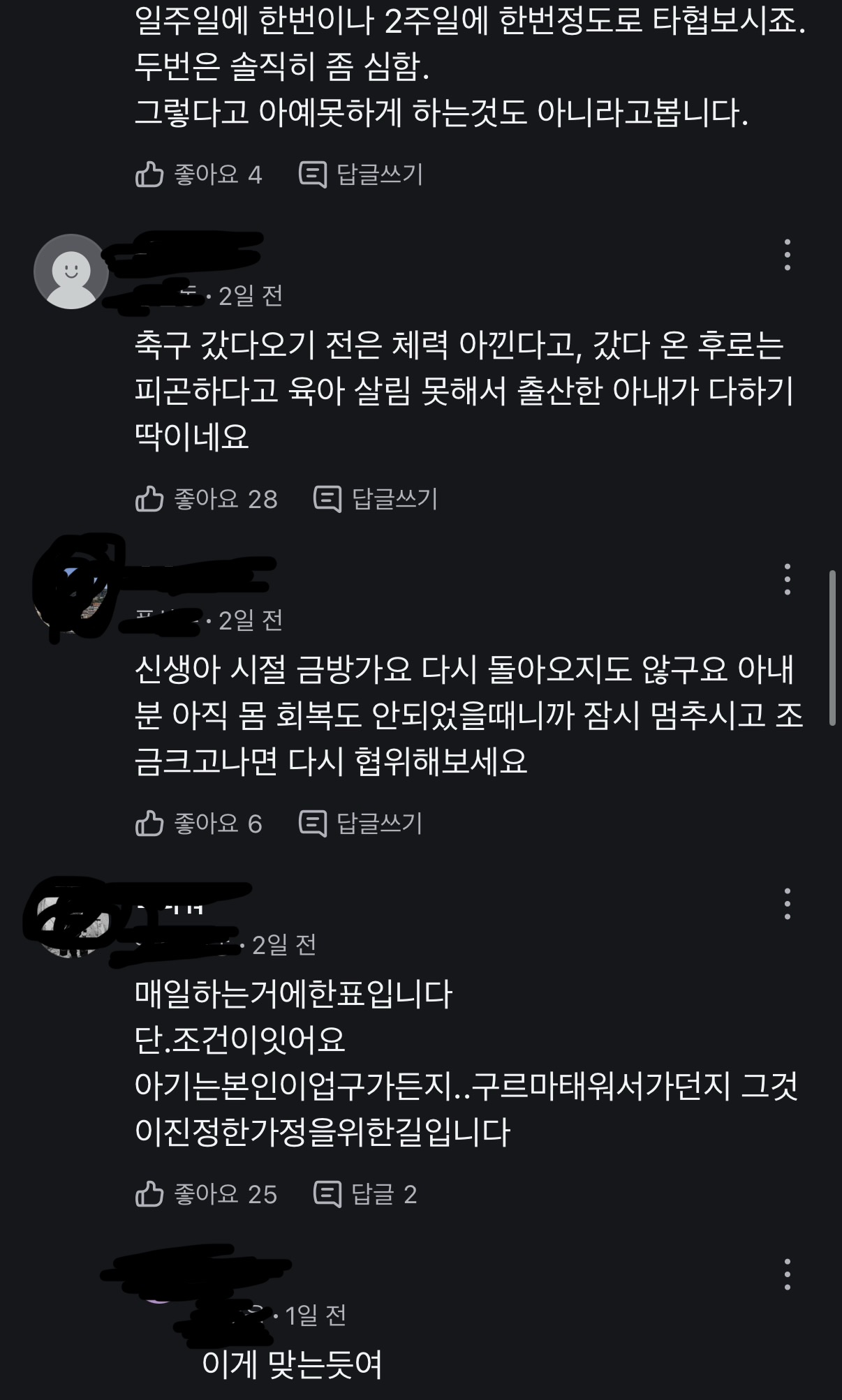This screenshot has width=842, height=1400.
Task: Click the vertical scrollbar thumb
Action: tap(832, 648)
